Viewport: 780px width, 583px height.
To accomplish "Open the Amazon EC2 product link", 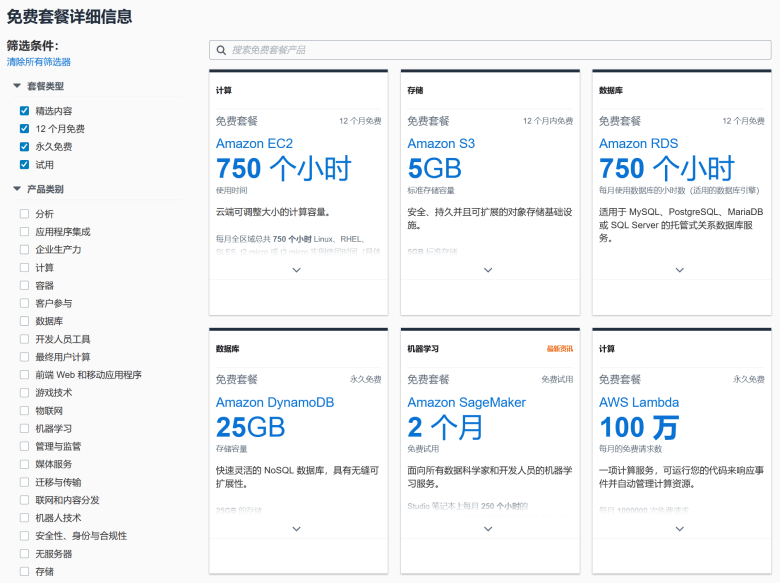I will [254, 144].
